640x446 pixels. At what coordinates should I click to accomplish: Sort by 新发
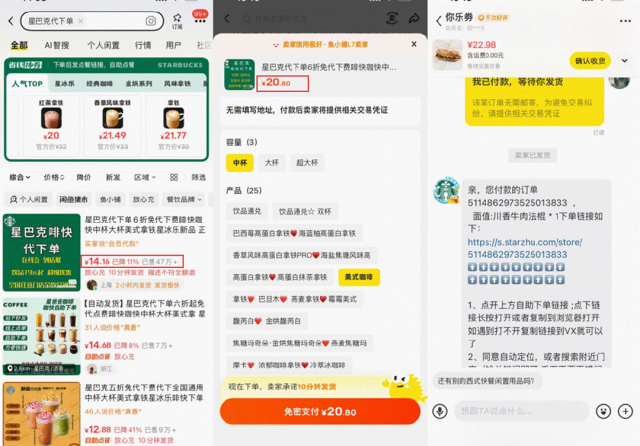pos(113,177)
